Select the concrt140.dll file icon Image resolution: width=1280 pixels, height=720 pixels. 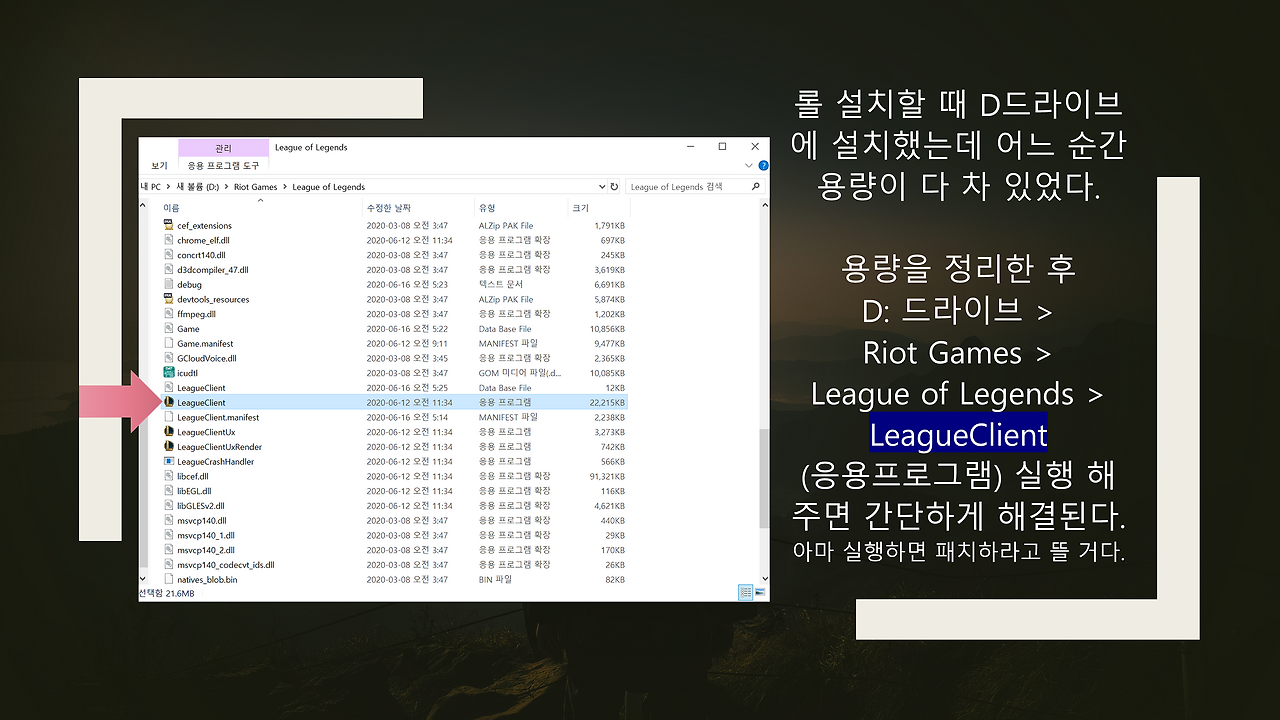(x=169, y=255)
